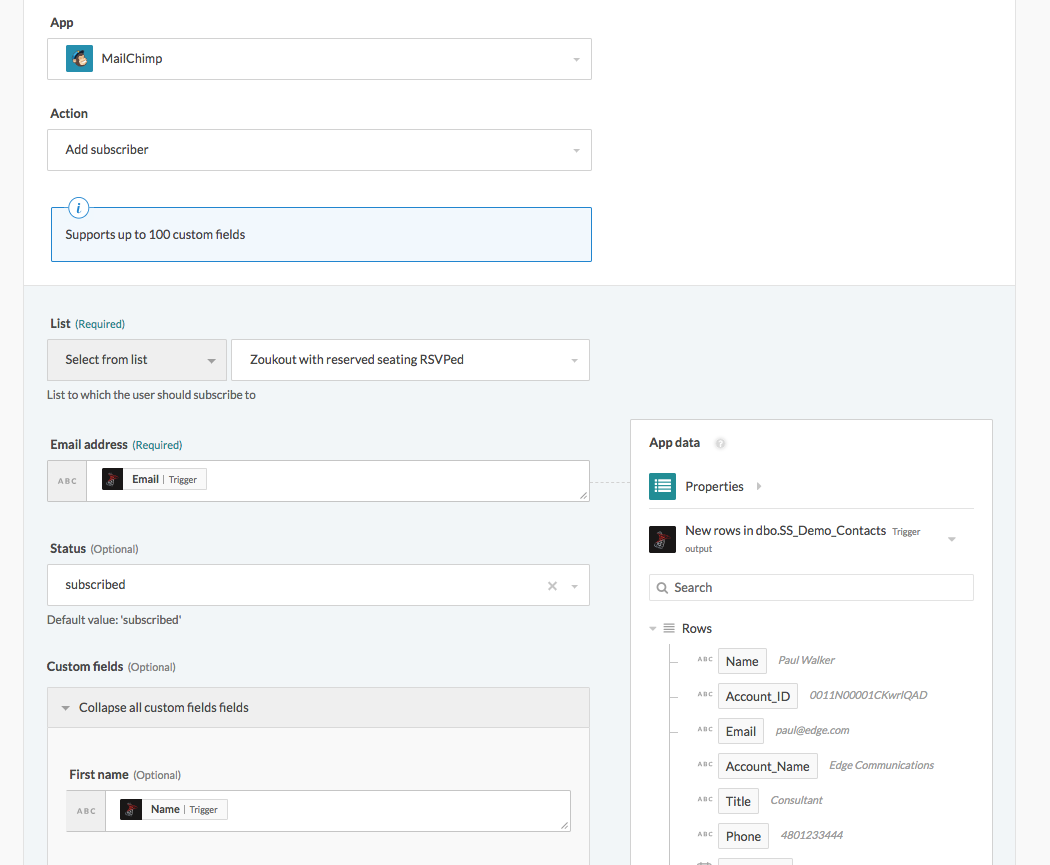Clear the subscribed Status value

551,584
